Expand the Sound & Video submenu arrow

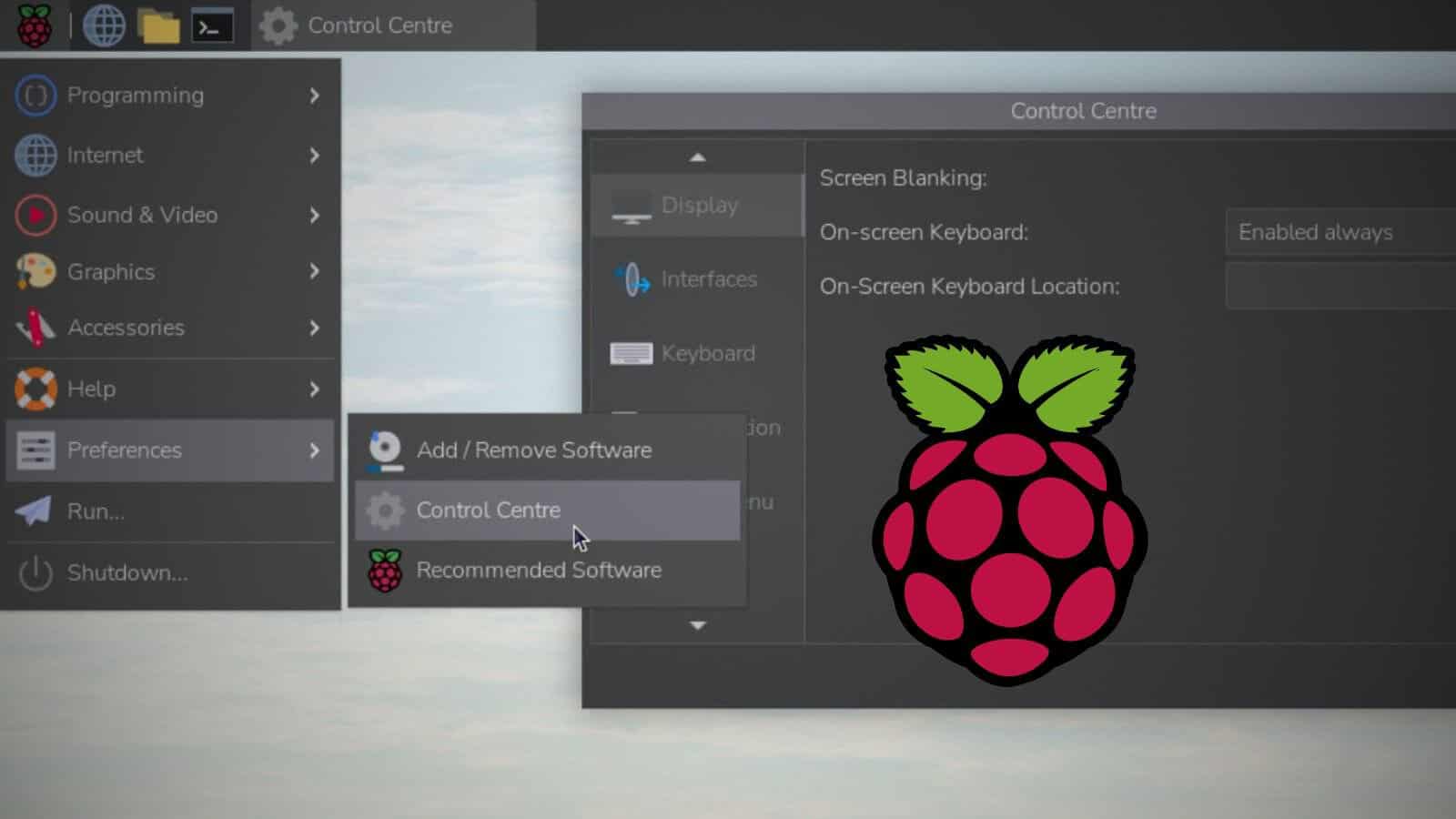click(x=314, y=216)
